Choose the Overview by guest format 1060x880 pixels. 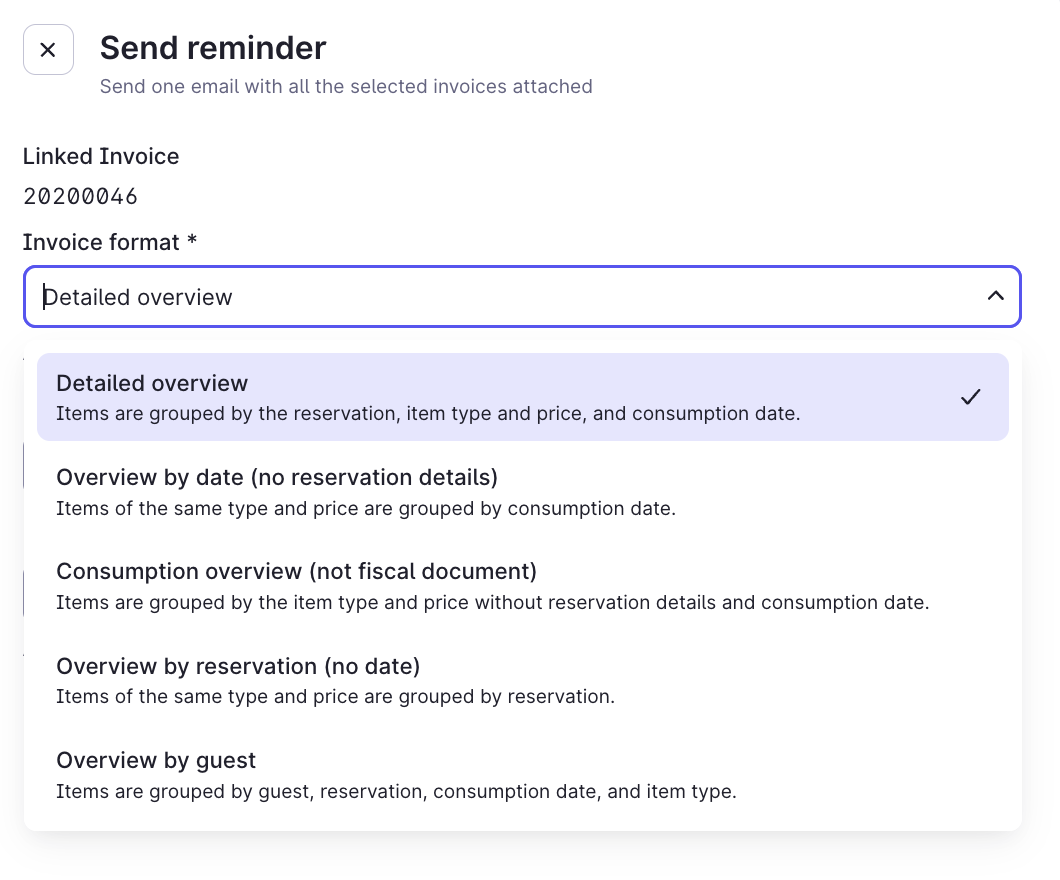(x=523, y=775)
